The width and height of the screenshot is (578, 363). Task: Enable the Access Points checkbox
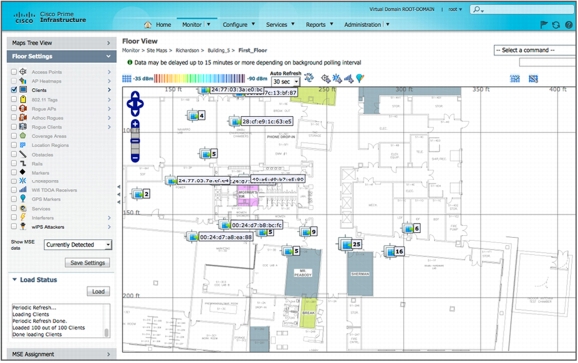click(x=14, y=72)
